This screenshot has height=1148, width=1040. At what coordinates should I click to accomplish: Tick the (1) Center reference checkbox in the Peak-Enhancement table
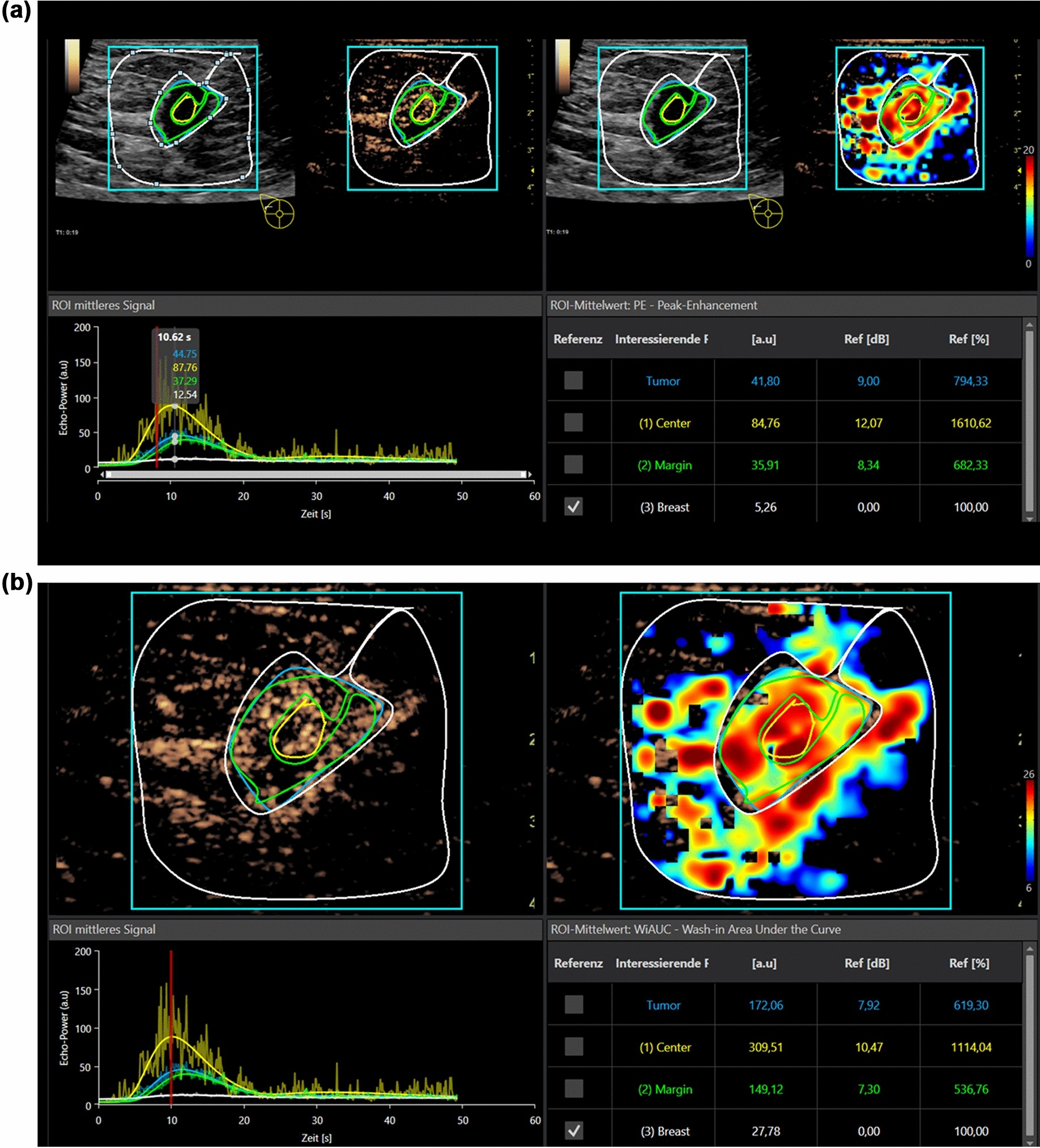pos(573,423)
